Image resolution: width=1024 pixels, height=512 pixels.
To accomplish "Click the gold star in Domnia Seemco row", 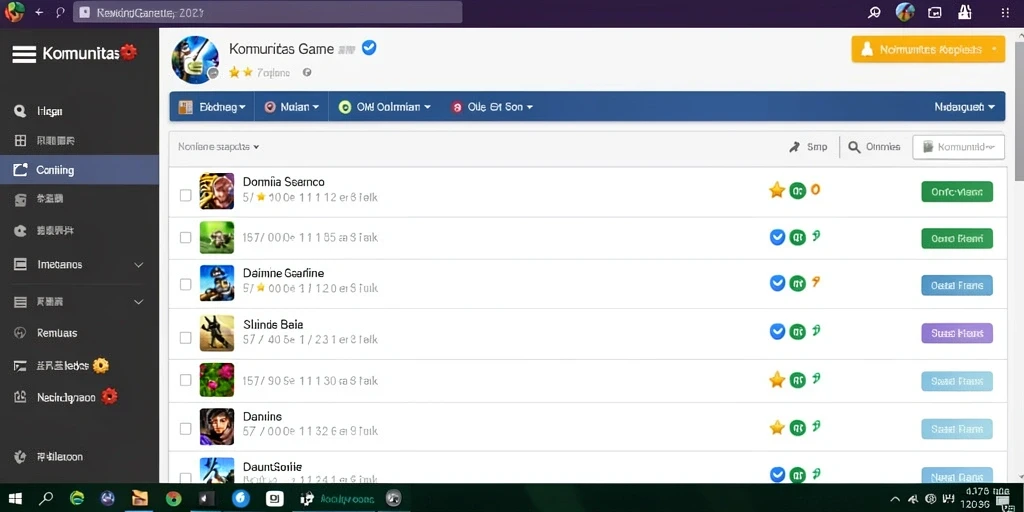I will pyautogui.click(x=776, y=190).
